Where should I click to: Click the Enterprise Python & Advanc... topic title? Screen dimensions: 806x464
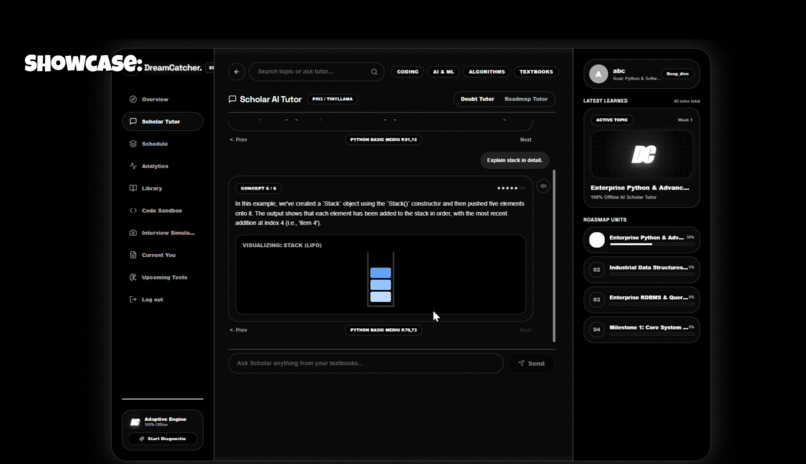[640, 188]
